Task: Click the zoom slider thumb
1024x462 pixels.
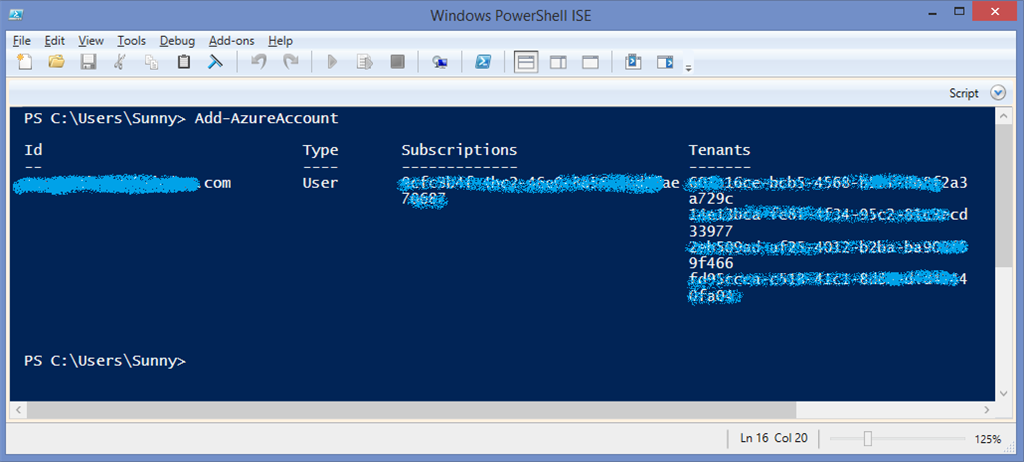Action: tap(868, 439)
